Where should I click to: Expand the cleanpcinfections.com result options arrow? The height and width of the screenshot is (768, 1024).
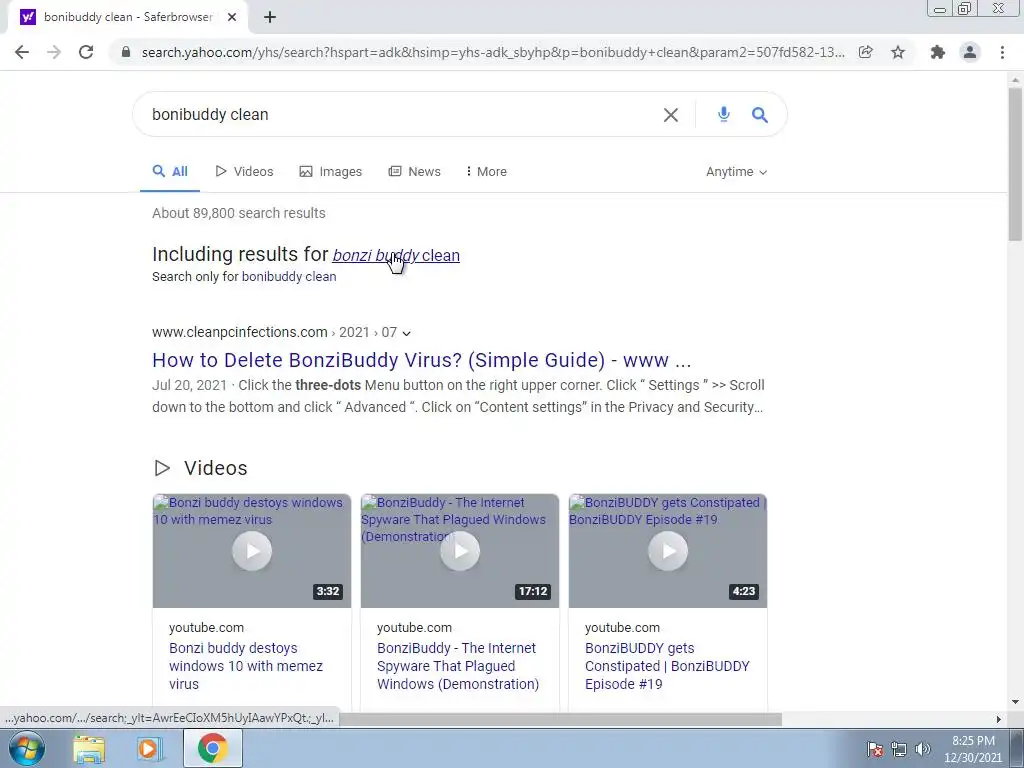pos(406,333)
